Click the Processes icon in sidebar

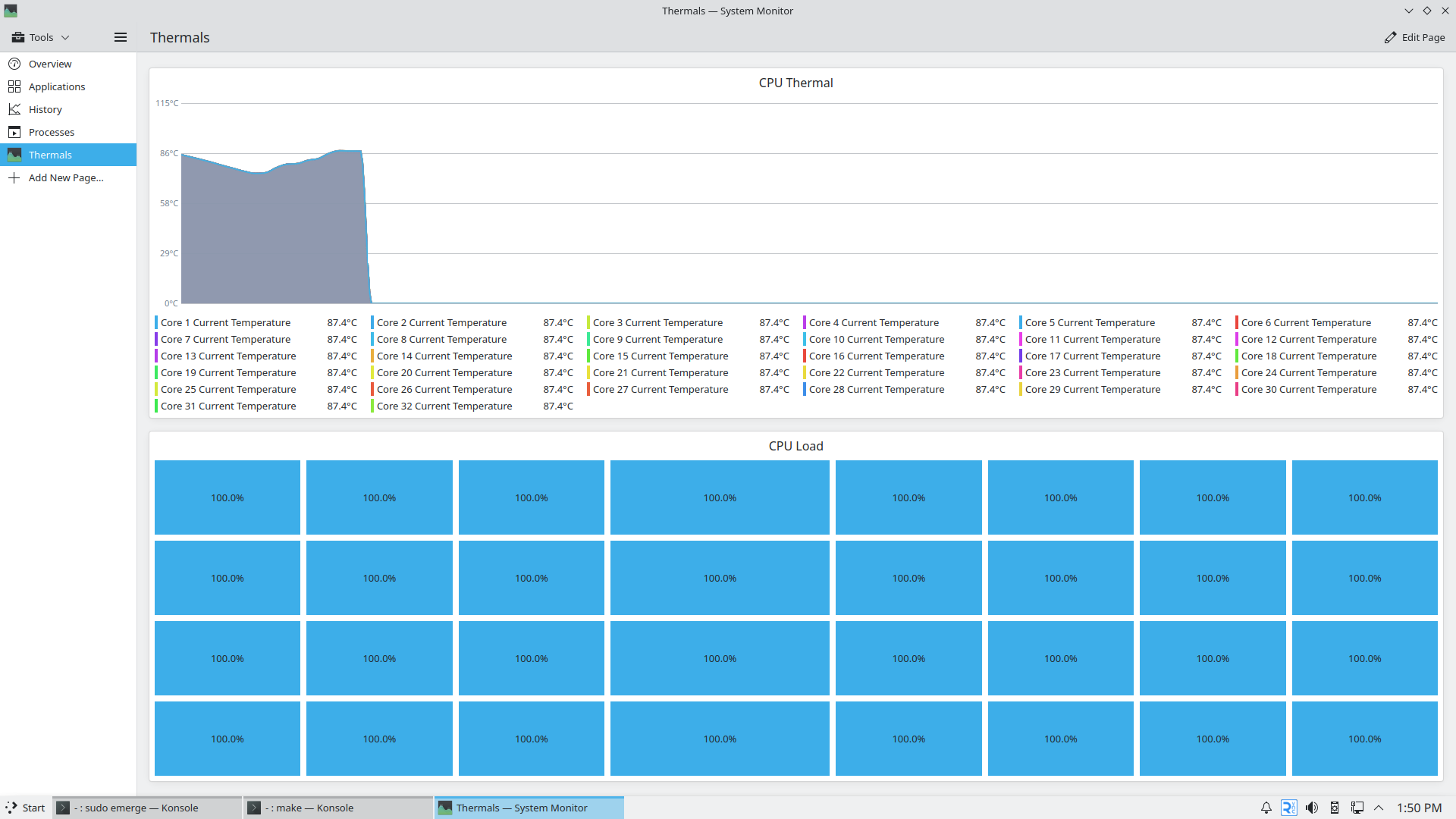point(14,132)
